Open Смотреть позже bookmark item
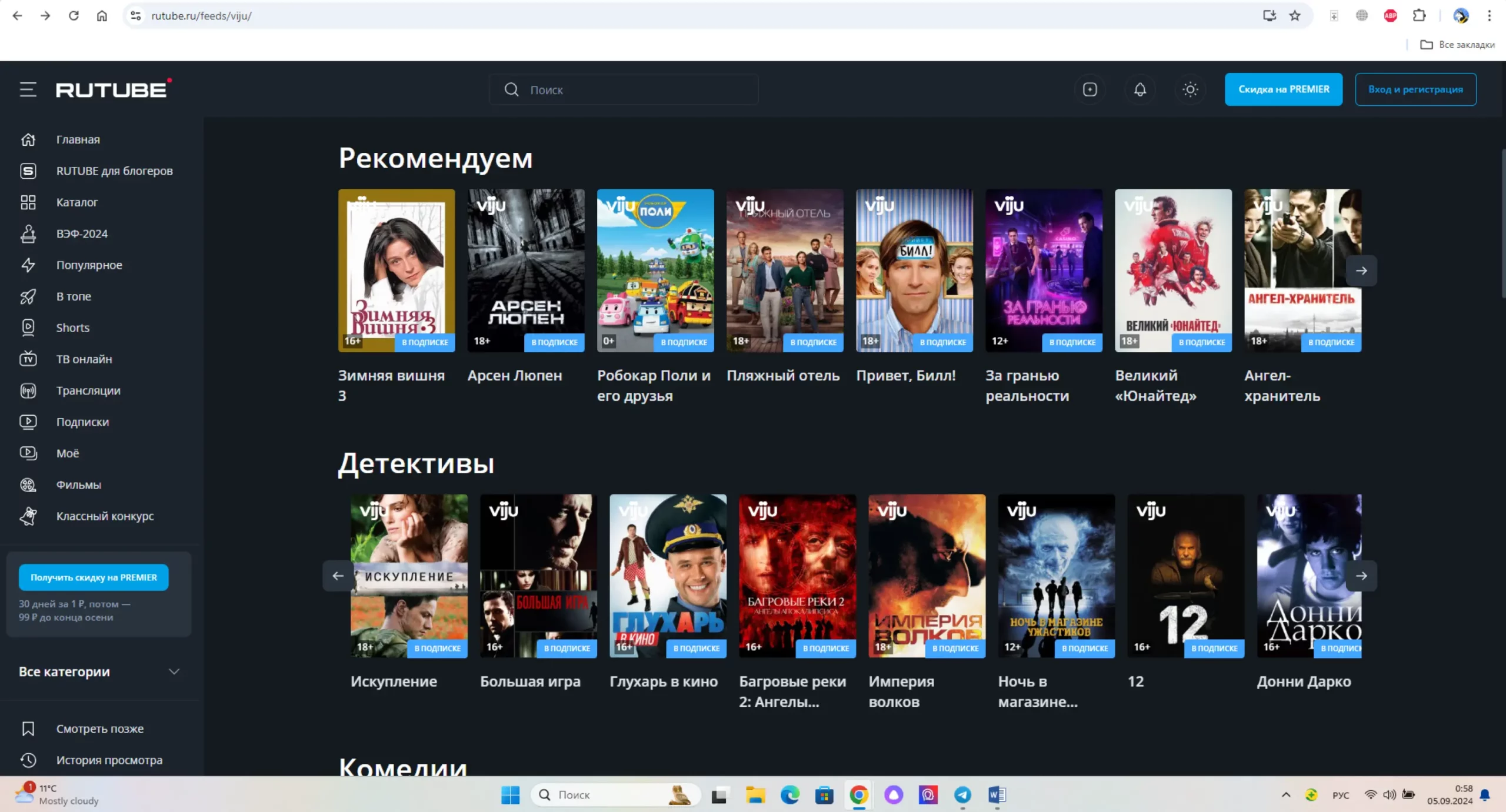Image resolution: width=1506 pixels, height=812 pixels. (x=99, y=729)
